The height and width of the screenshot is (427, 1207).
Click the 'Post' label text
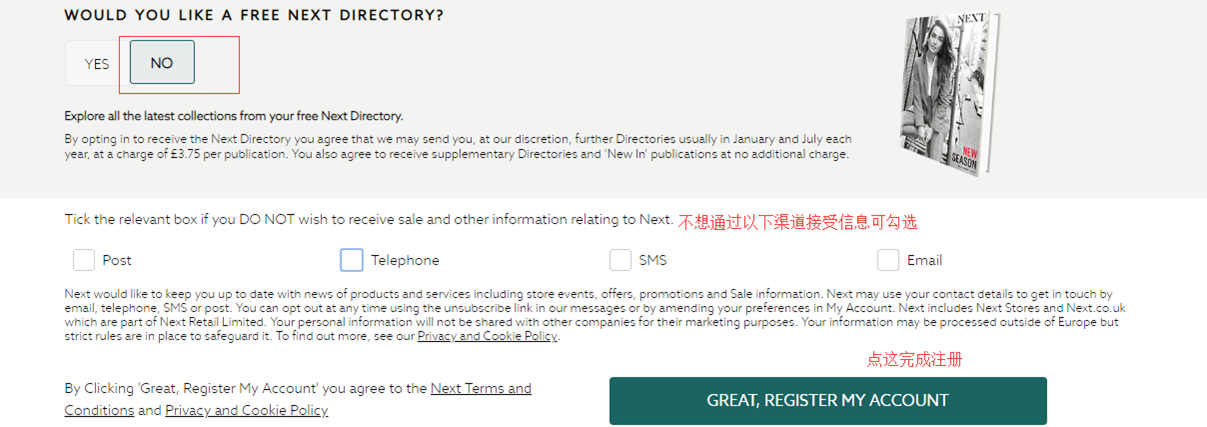117,260
